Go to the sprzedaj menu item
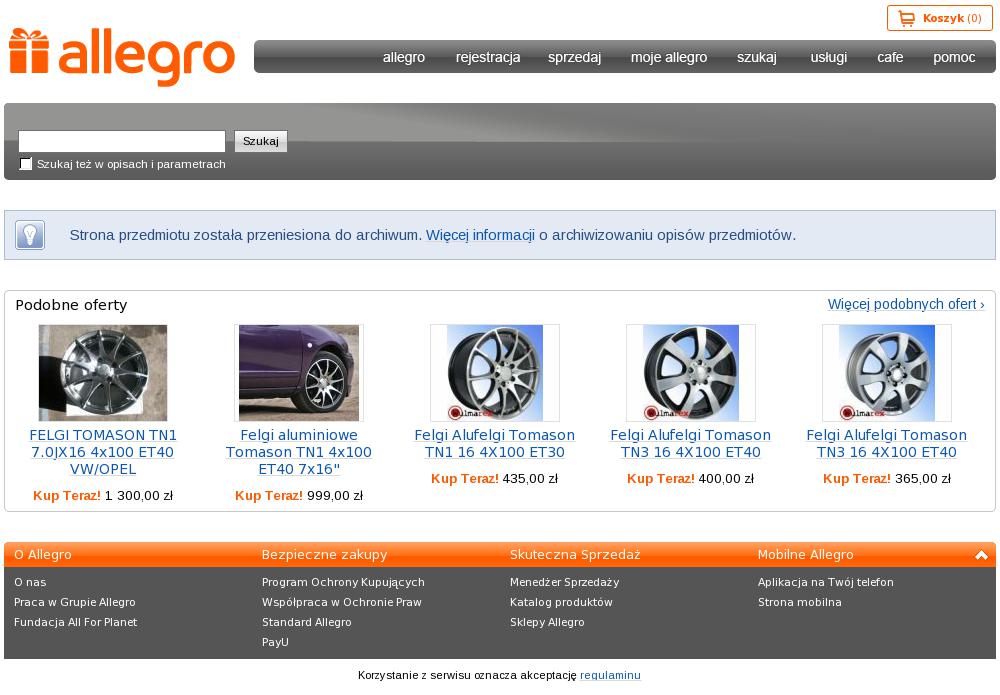 pos(575,57)
